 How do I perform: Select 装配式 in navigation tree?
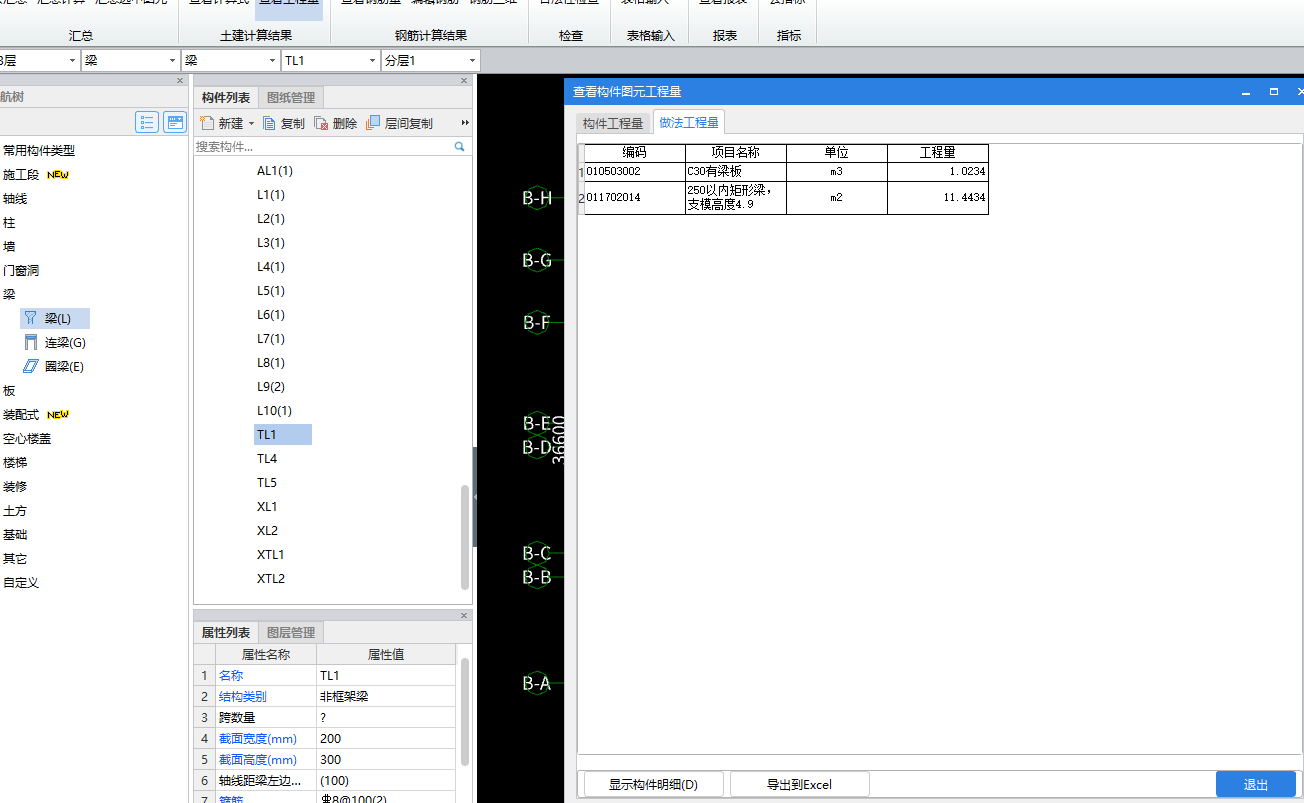pos(21,414)
